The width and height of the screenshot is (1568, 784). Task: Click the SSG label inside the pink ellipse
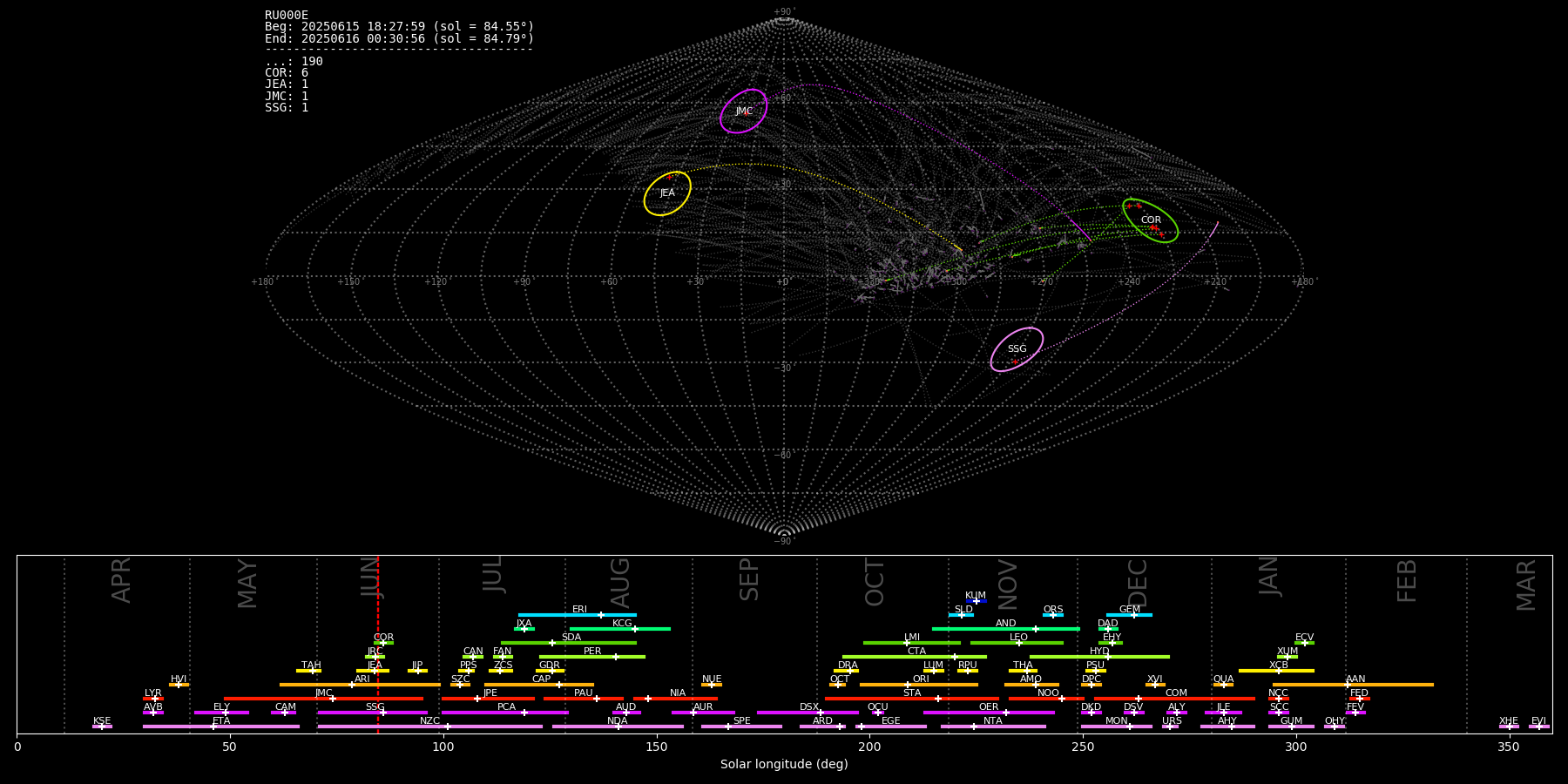[x=1017, y=349]
